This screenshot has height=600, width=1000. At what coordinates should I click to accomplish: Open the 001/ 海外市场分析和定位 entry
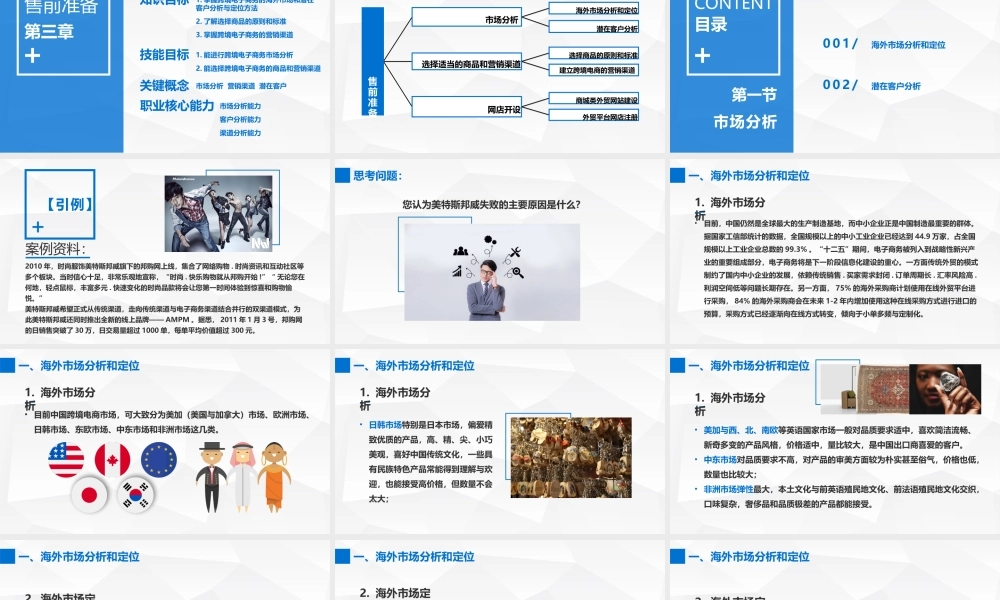[884, 45]
